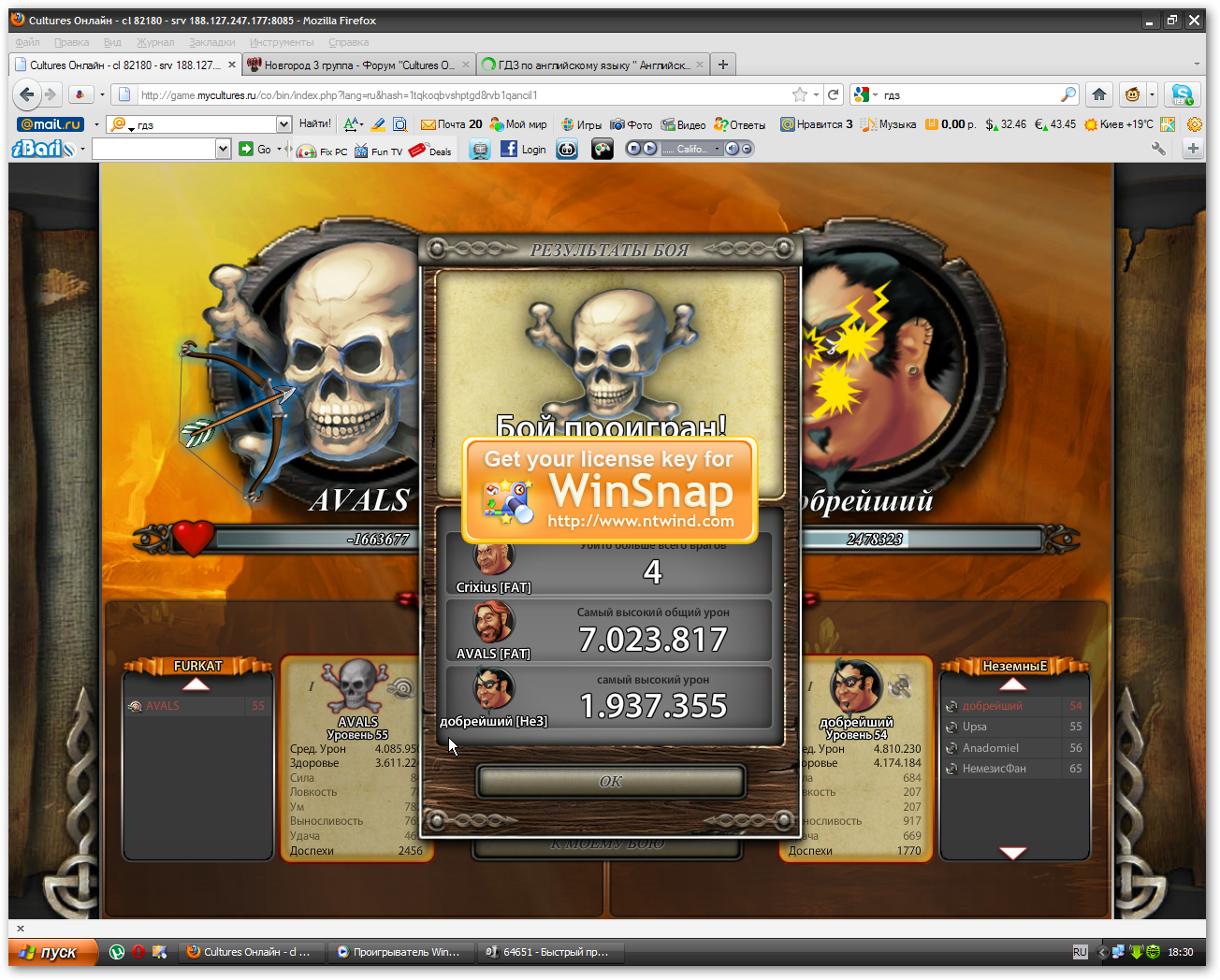Click the WinSnap license key banner
This screenshot has width=1220, height=980.
coord(611,490)
